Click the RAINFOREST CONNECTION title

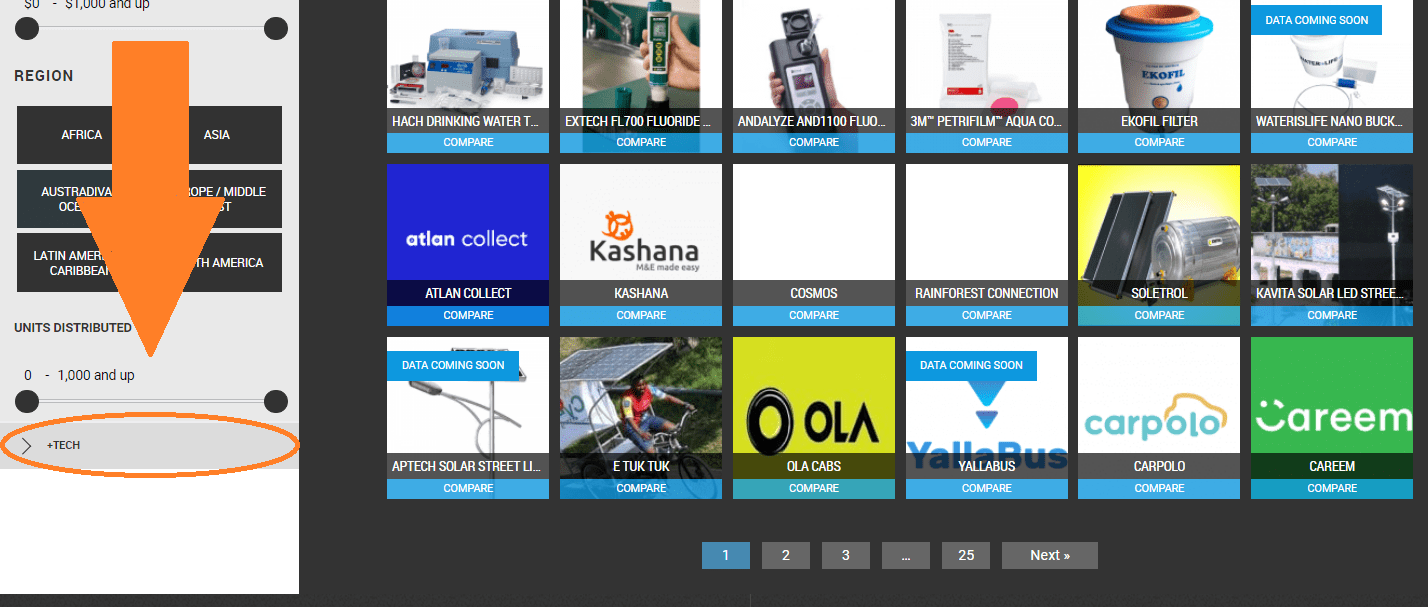(987, 293)
